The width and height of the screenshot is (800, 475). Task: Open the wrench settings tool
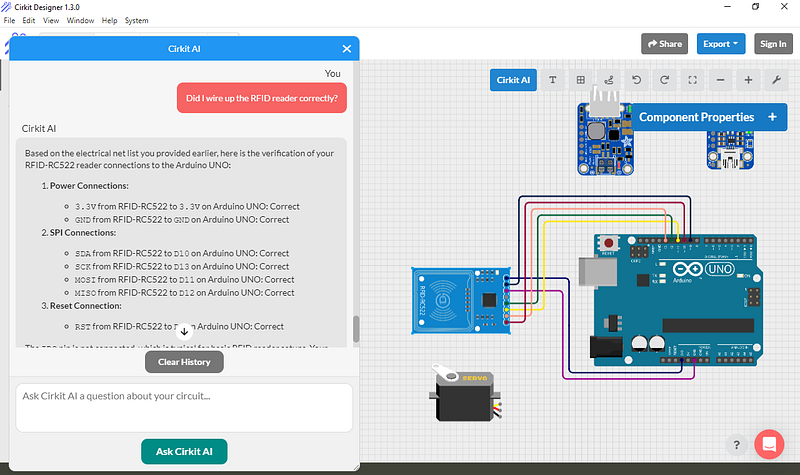(777, 80)
